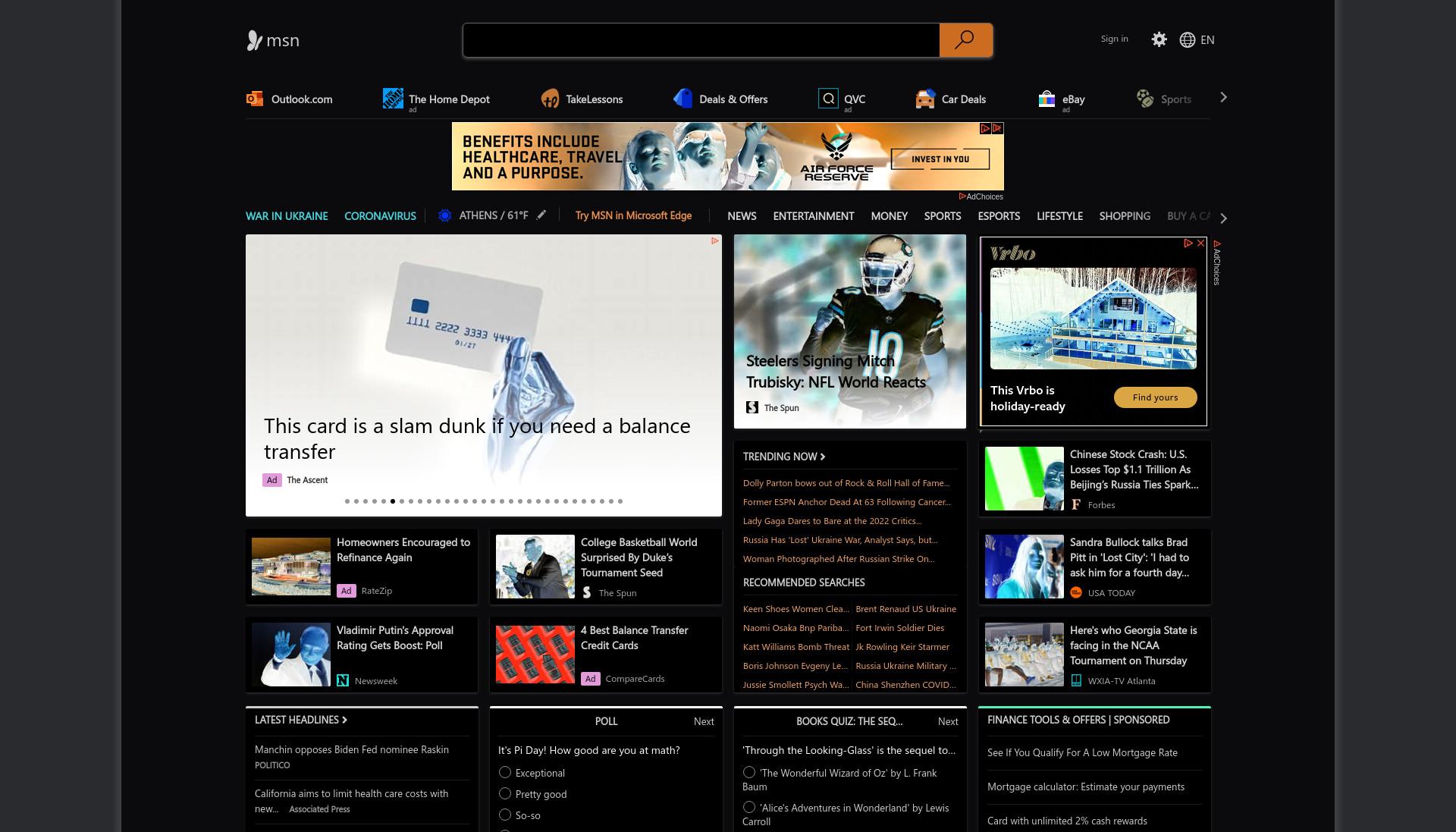Click the Car Deals car icon
Image resolution: width=1456 pixels, height=832 pixels.
coord(925,99)
